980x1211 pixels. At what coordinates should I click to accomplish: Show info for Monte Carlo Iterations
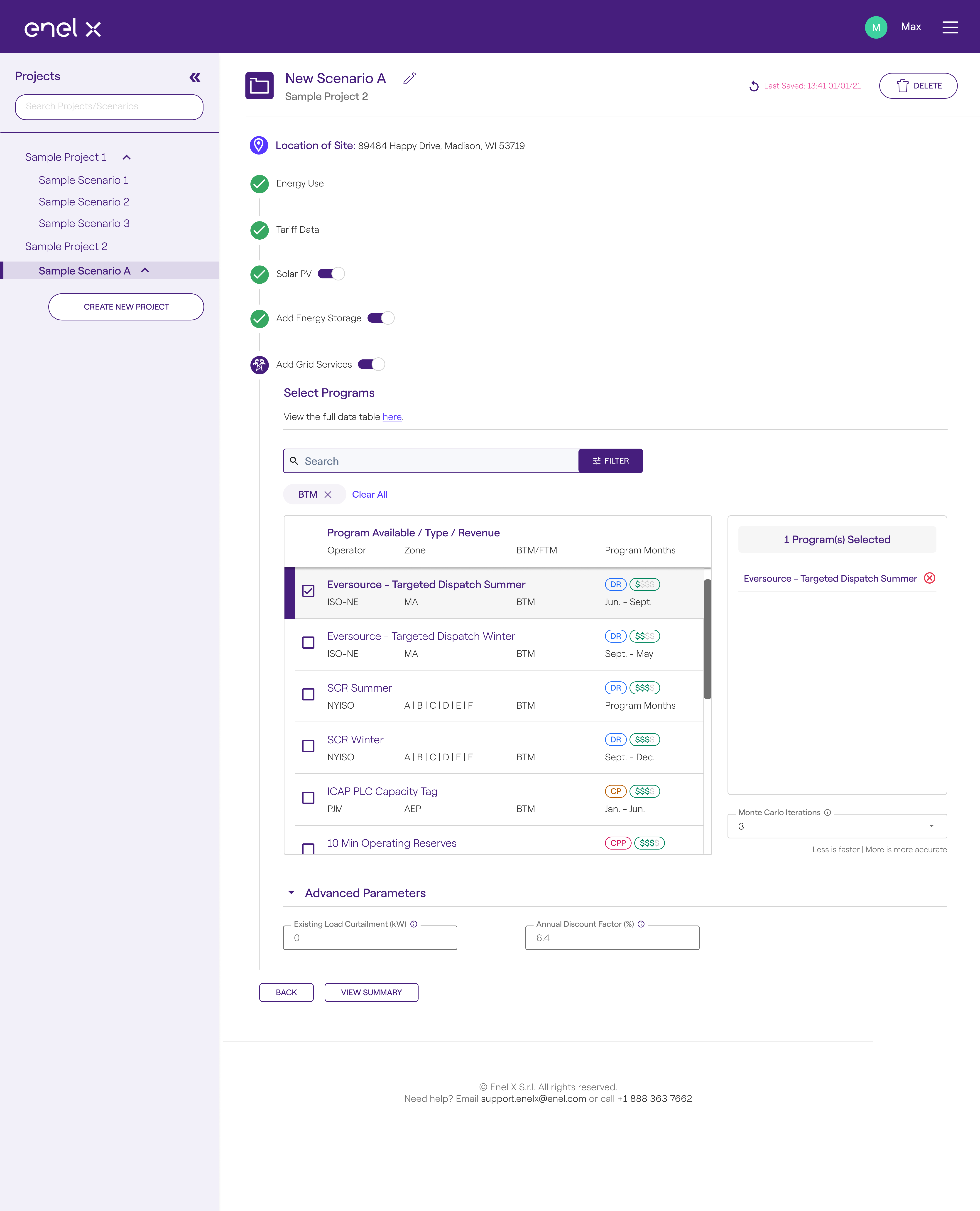pos(827,812)
